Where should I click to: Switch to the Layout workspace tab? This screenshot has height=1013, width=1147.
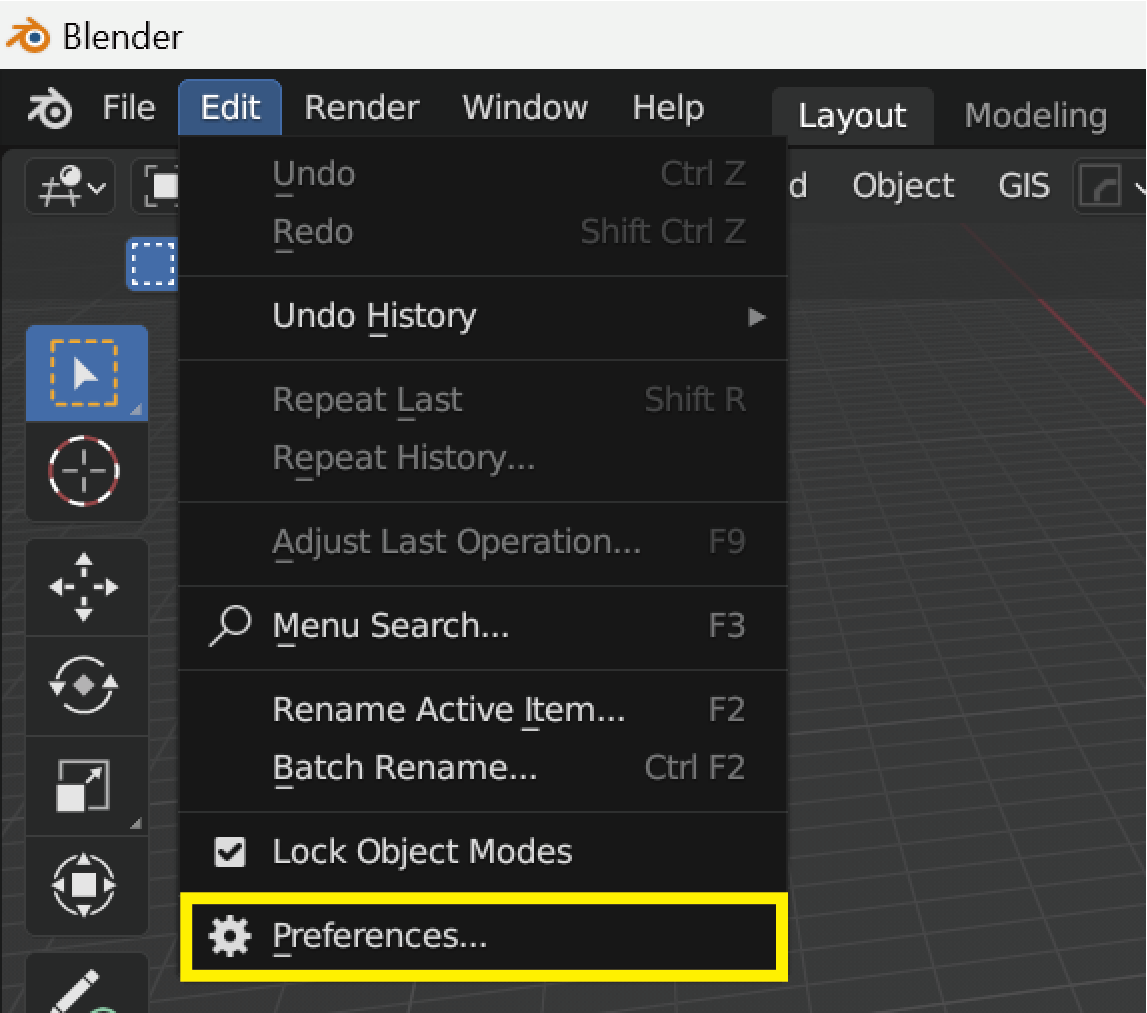point(852,116)
